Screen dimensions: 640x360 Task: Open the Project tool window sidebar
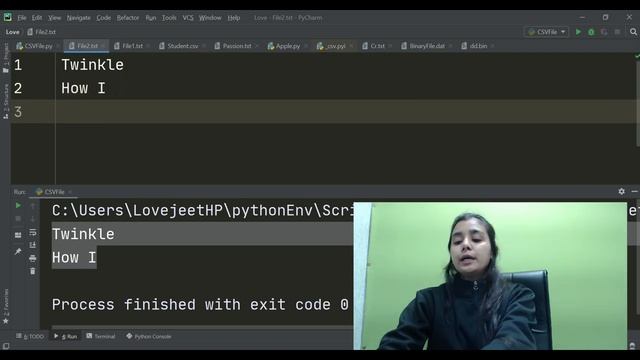point(6,58)
